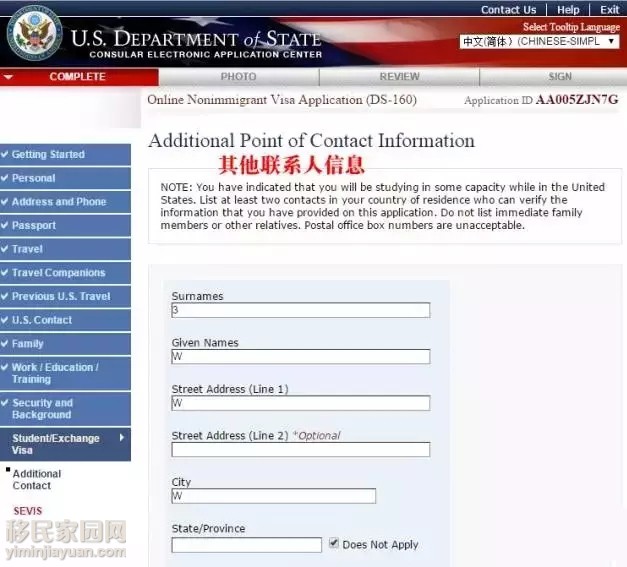627x567 pixels.
Task: Focus the optional Street Address Line 2 field
Action: point(301,449)
